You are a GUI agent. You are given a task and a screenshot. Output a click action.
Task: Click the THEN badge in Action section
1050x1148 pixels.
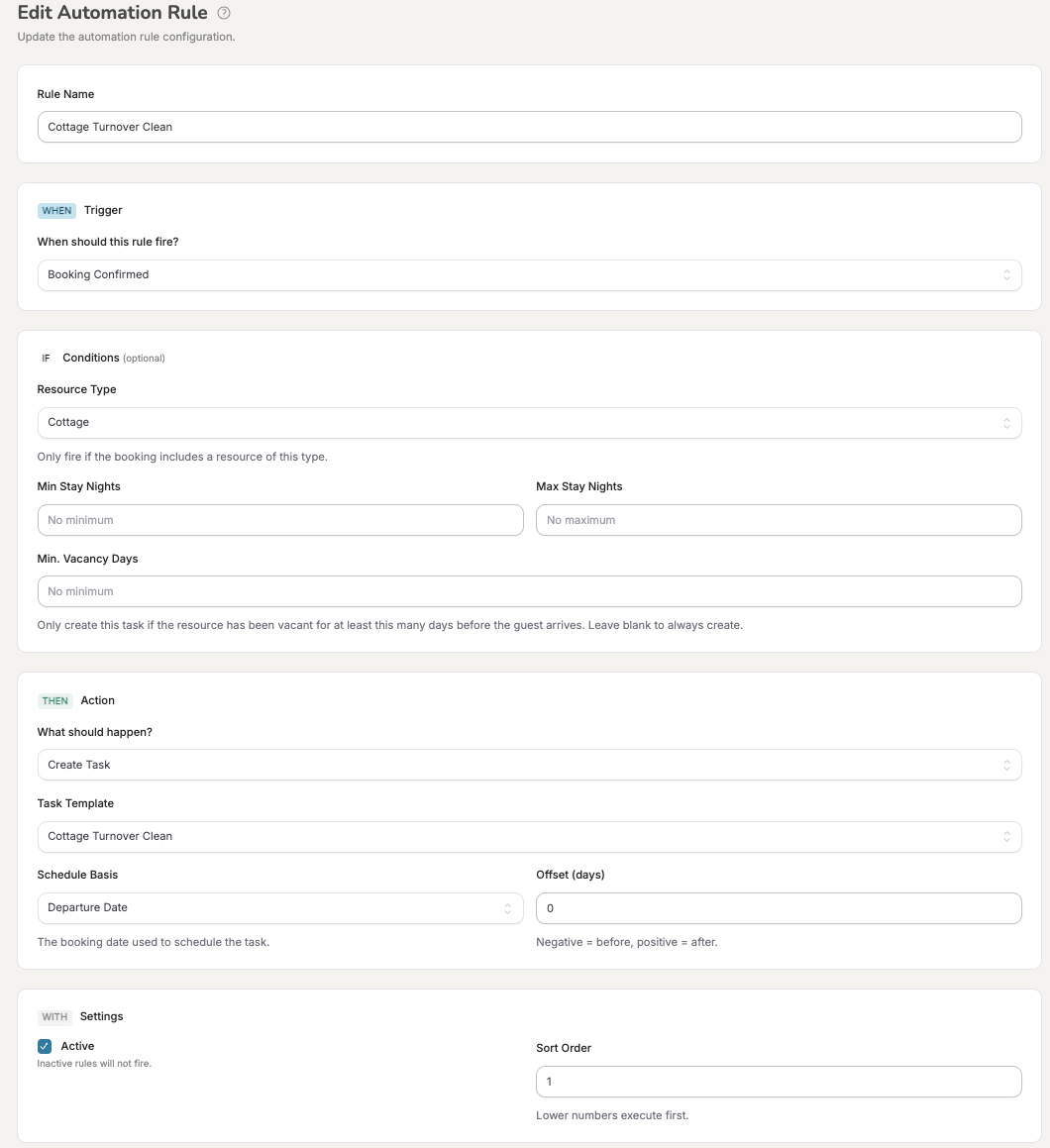tap(56, 700)
